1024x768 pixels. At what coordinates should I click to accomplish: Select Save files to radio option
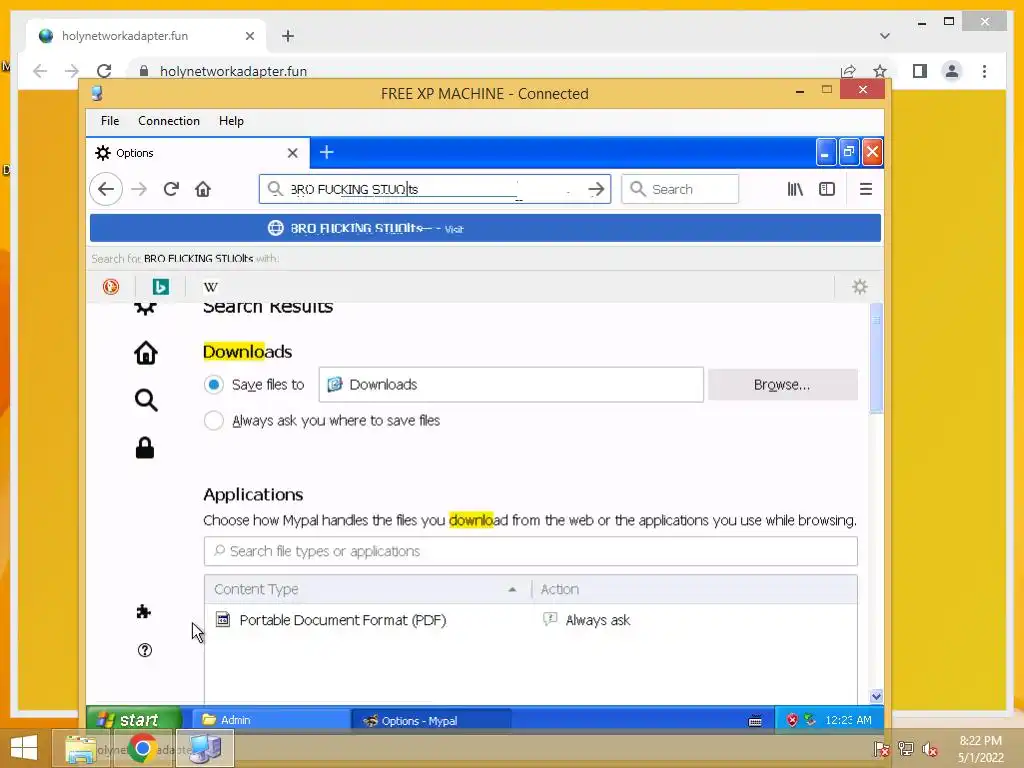[x=214, y=385]
